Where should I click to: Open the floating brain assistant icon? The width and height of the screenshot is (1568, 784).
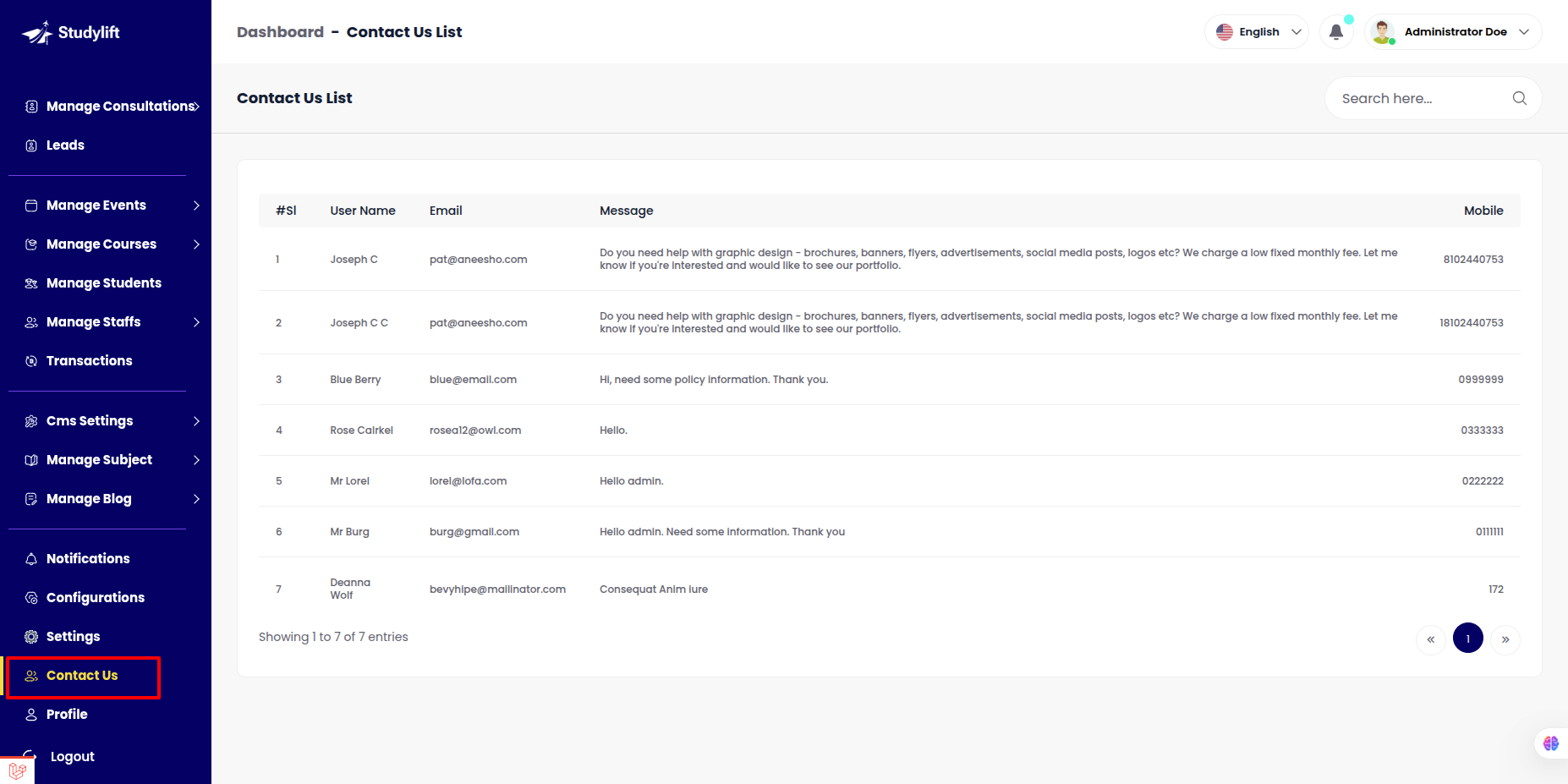point(1551,743)
